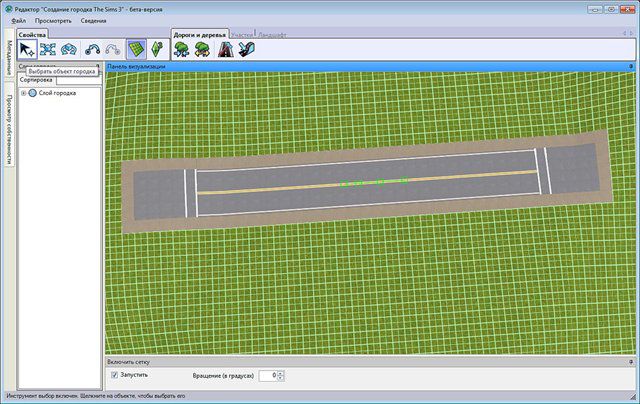Open the Сведения menu

point(94,20)
